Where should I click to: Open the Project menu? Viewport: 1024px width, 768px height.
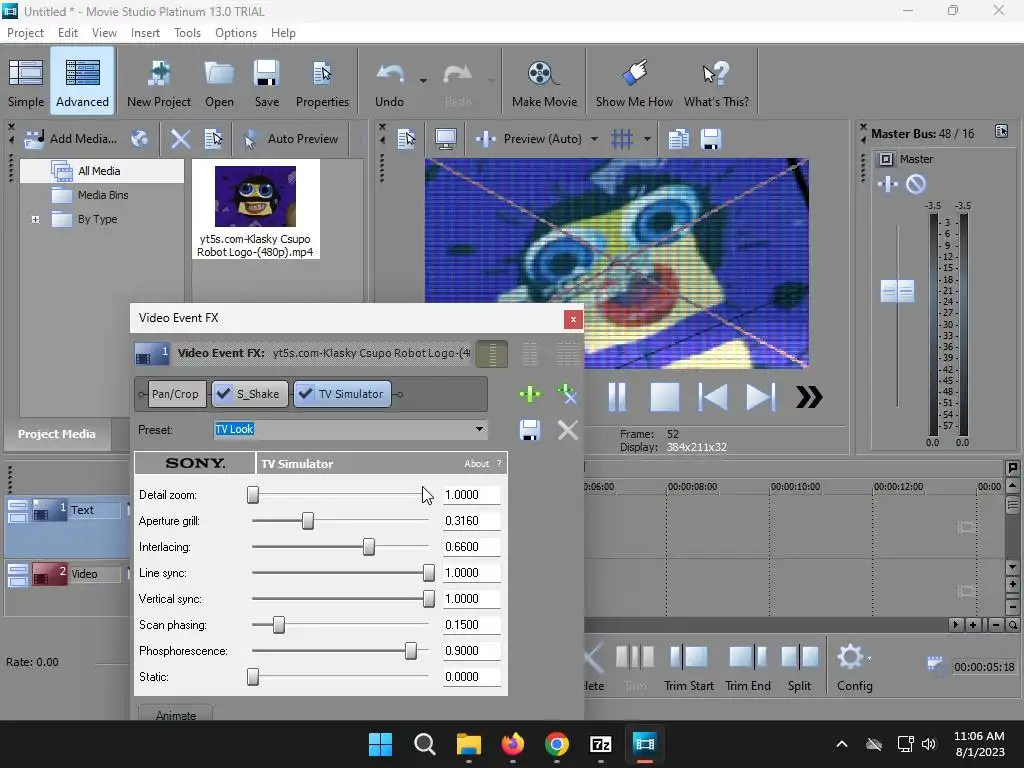point(25,33)
